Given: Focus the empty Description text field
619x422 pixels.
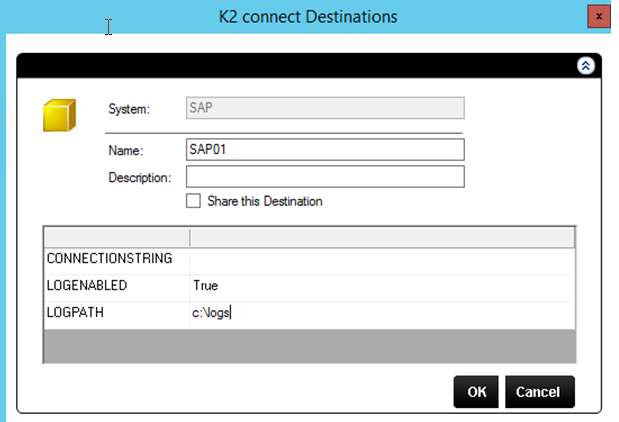Looking at the screenshot, I should click(325, 177).
